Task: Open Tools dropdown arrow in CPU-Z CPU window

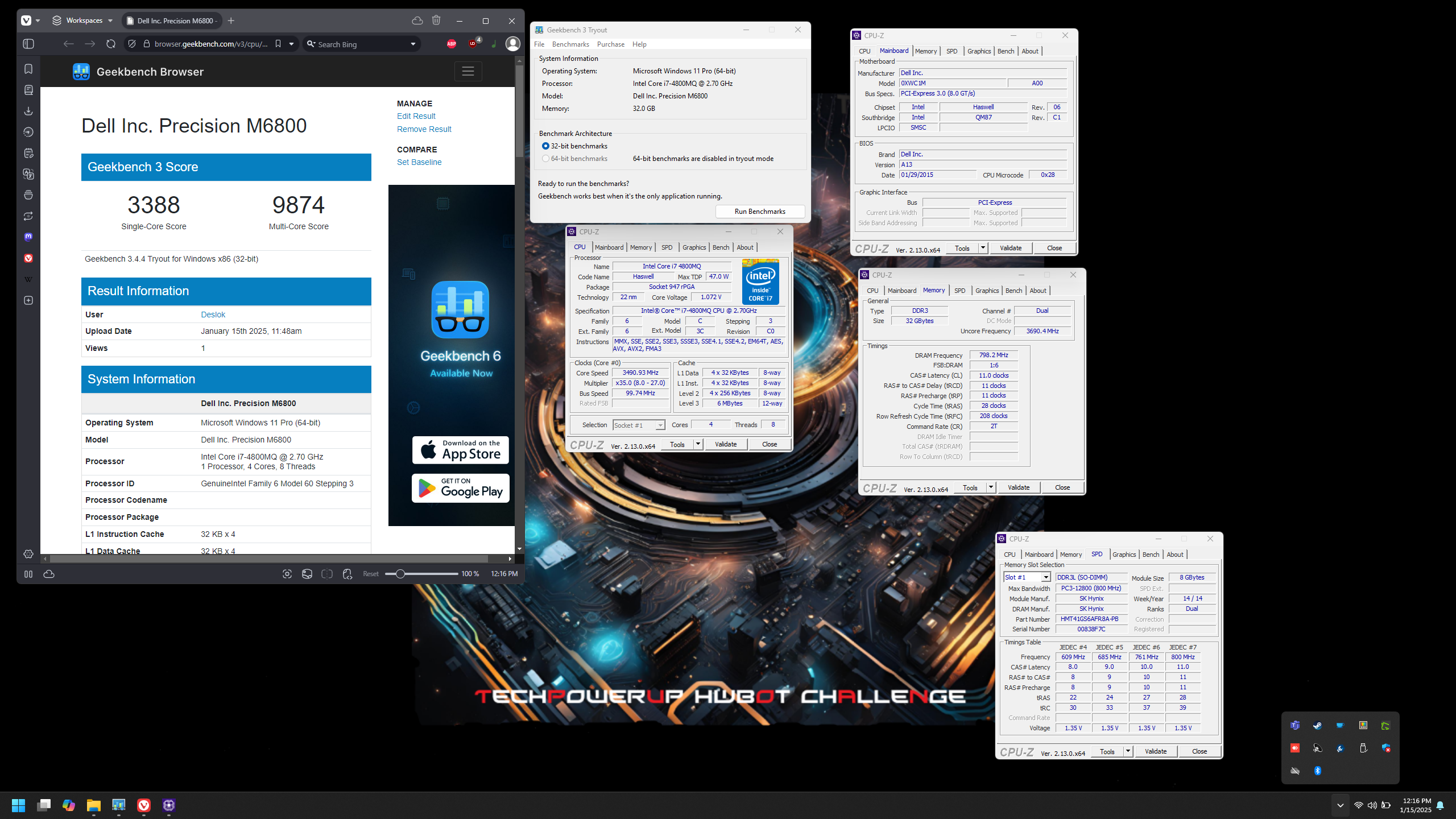Action: [x=698, y=444]
